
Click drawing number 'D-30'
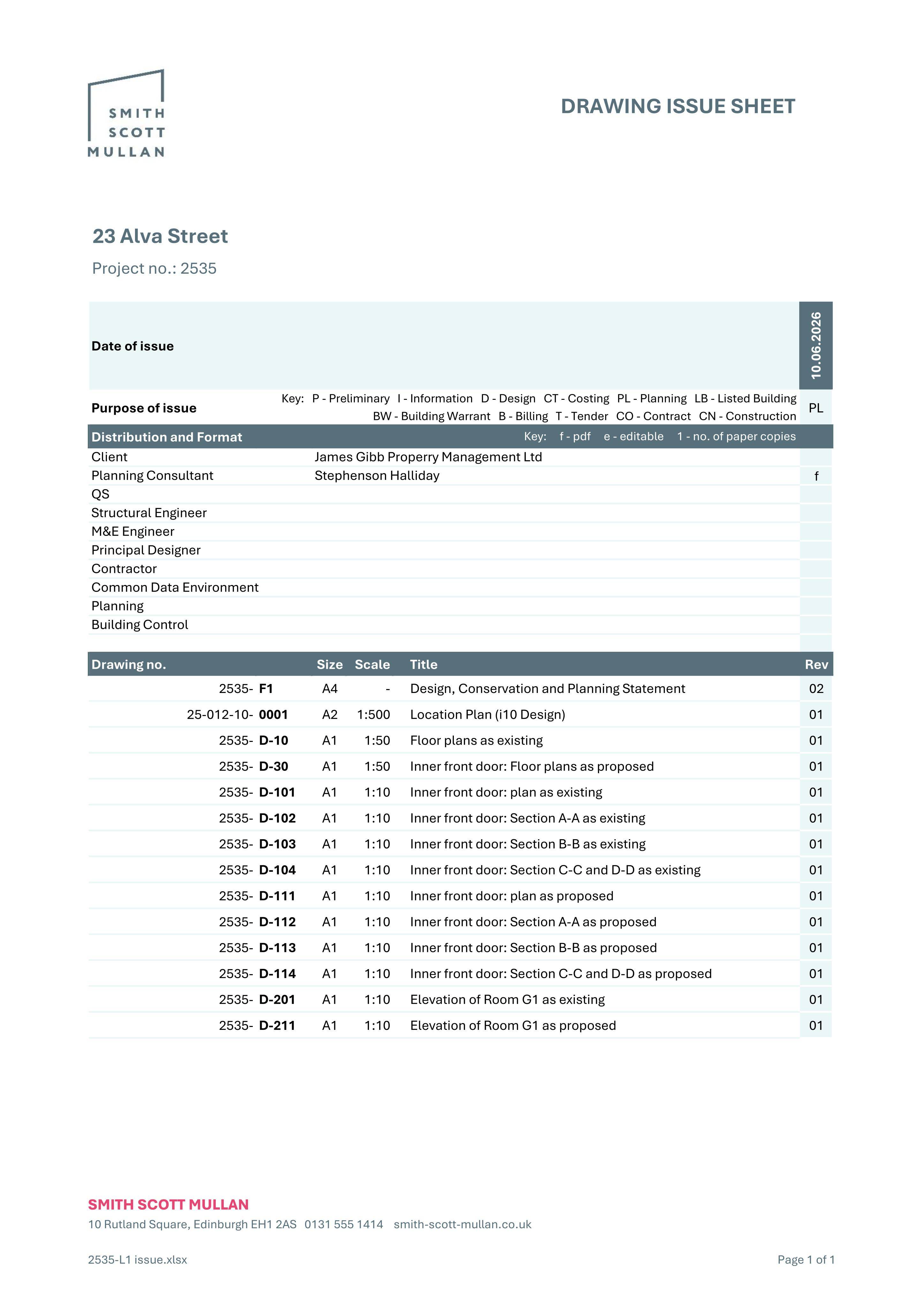[x=273, y=767]
